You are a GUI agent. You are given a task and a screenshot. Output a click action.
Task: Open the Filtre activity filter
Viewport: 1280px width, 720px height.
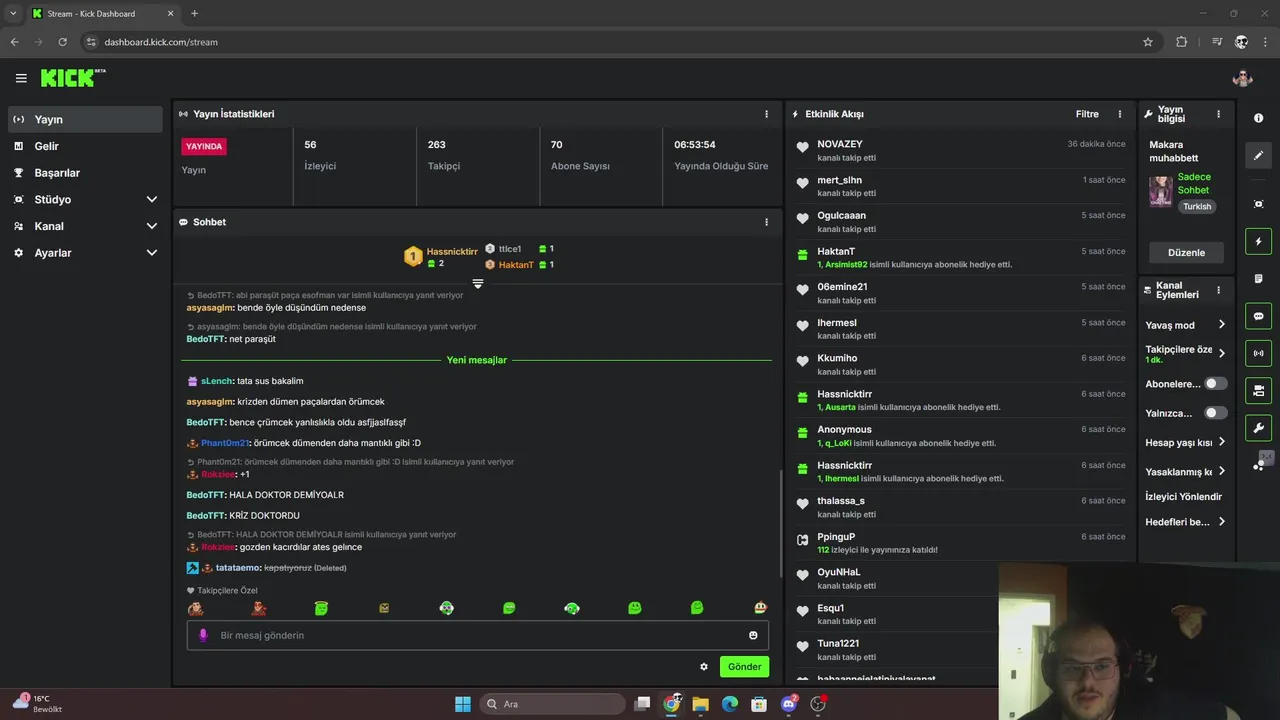(x=1087, y=114)
